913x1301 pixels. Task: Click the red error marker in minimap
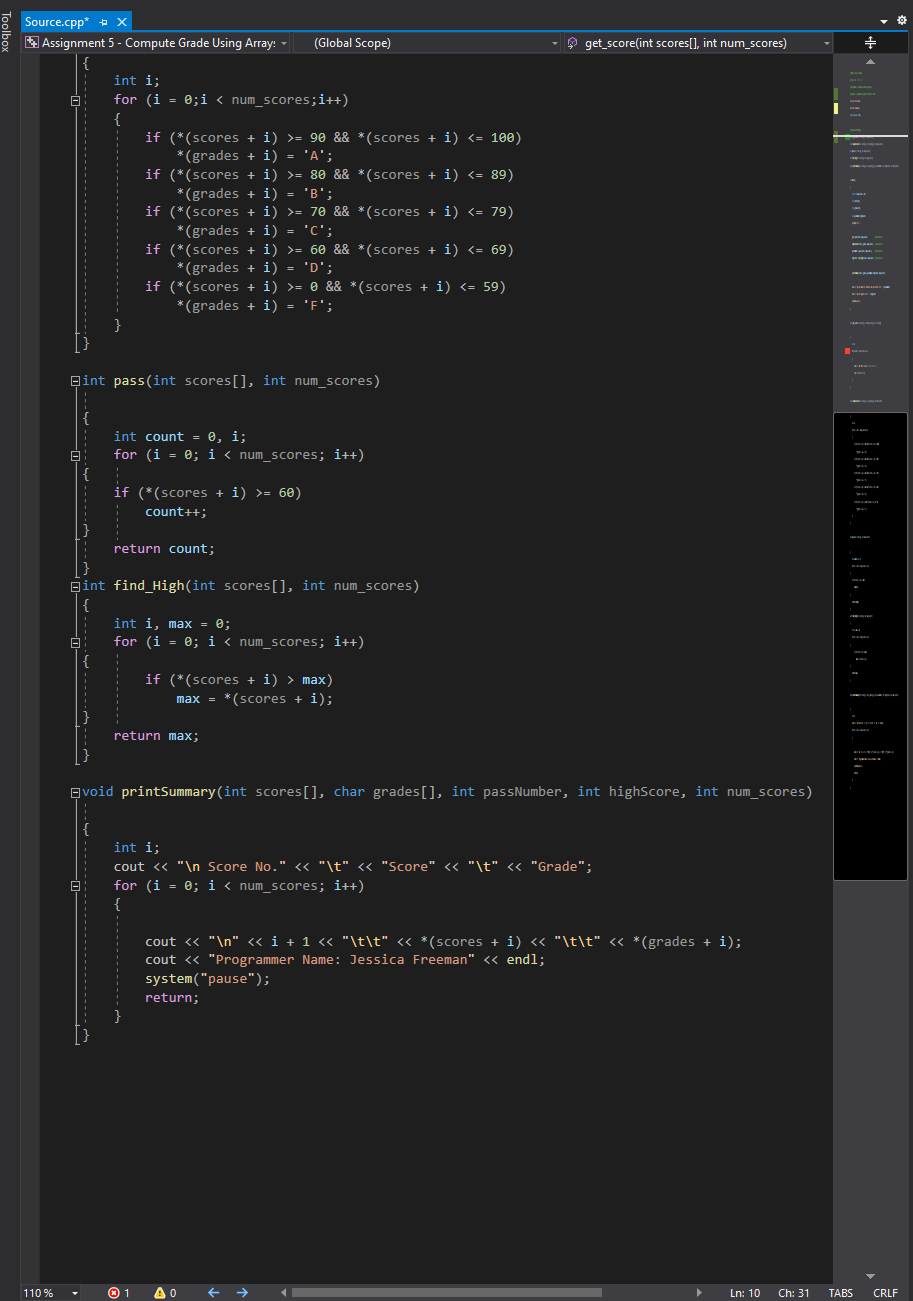[847, 351]
